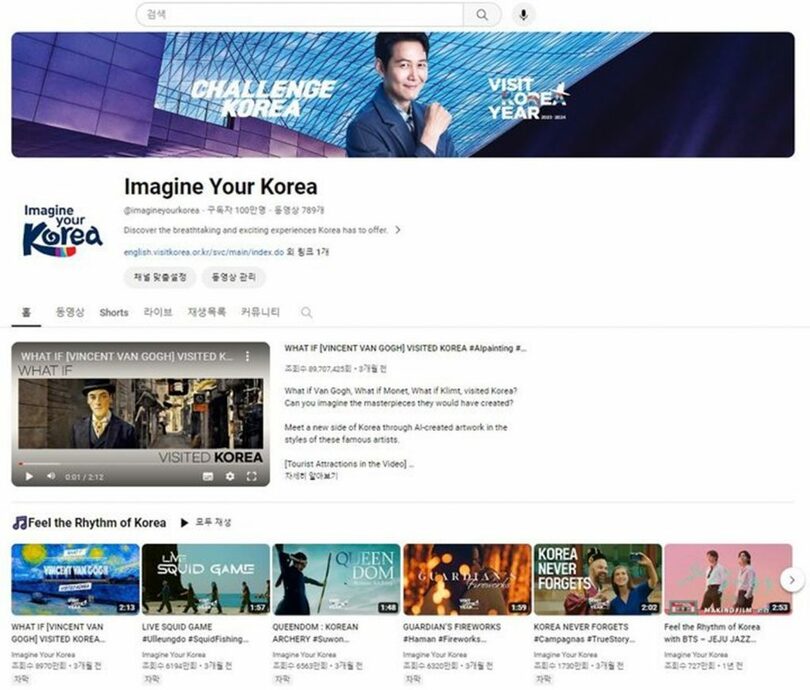
Task: Open the subtitles icon in the video player
Action: coord(209,476)
